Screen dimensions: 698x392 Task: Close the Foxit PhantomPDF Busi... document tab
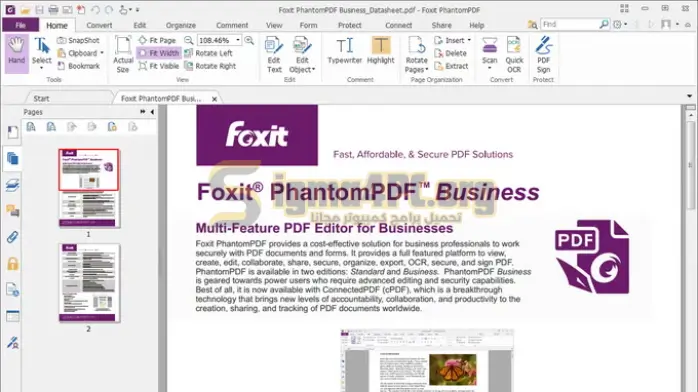coord(214,99)
